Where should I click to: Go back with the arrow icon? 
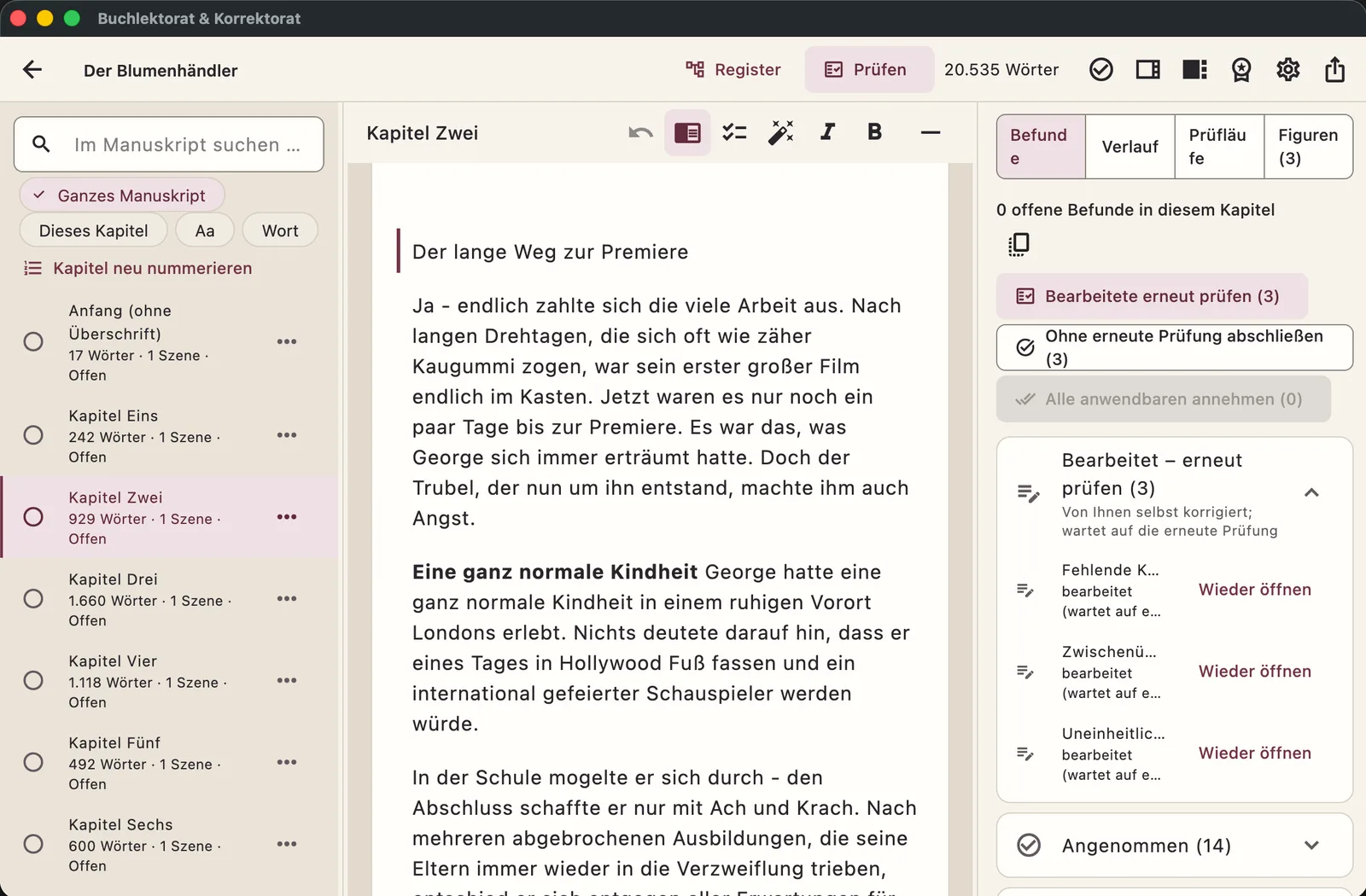[32, 70]
